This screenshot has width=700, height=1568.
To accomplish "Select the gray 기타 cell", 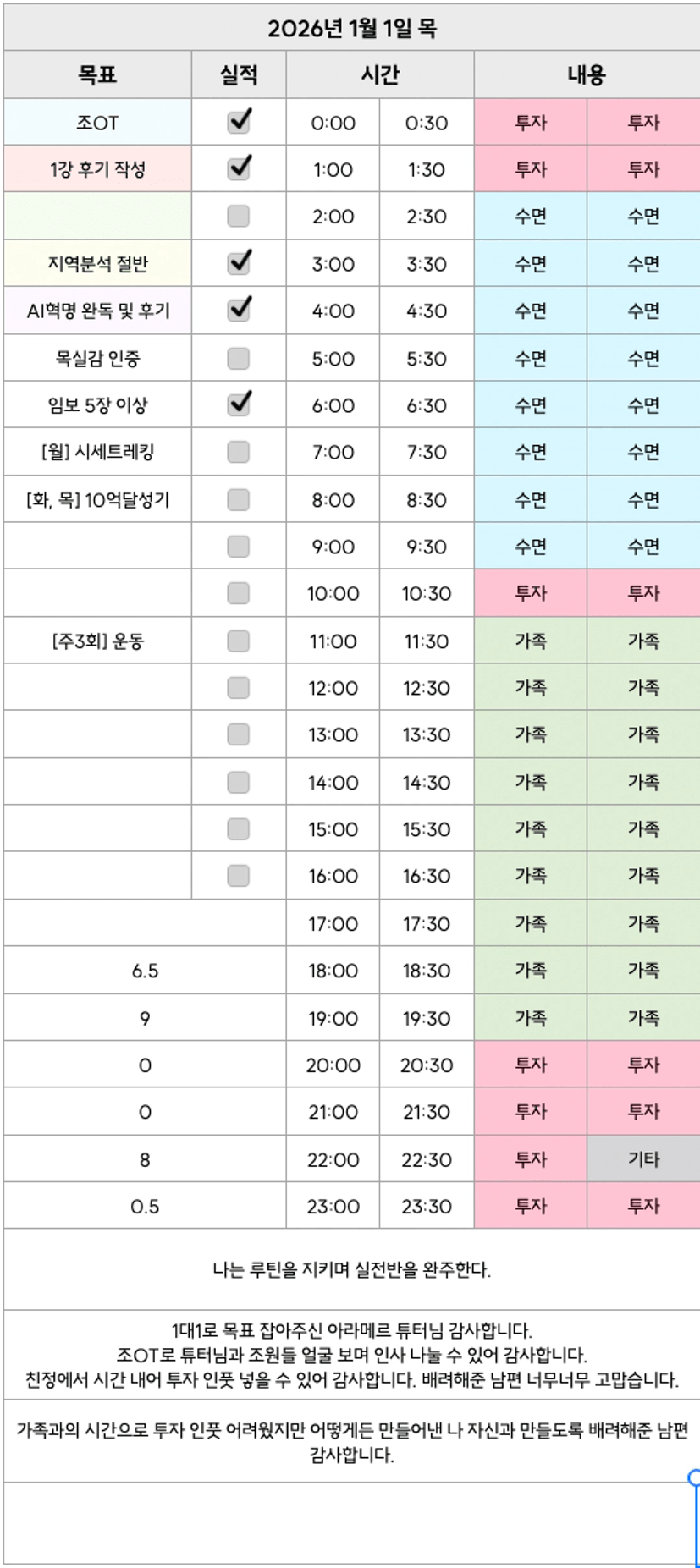I will [x=643, y=1159].
